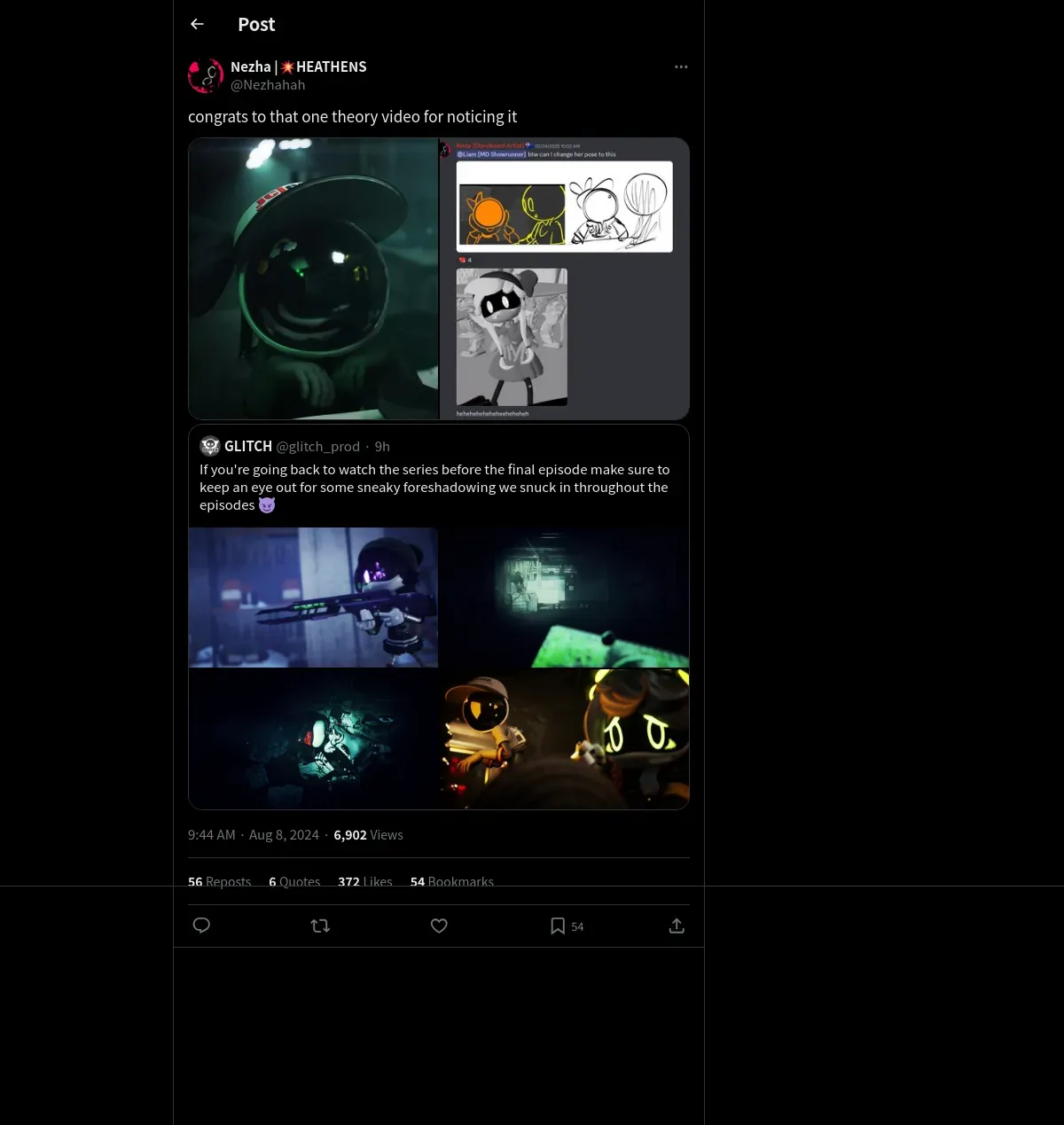The image size is (1064, 1125).
Task: View the 56 Reposts list
Action: [x=219, y=881]
